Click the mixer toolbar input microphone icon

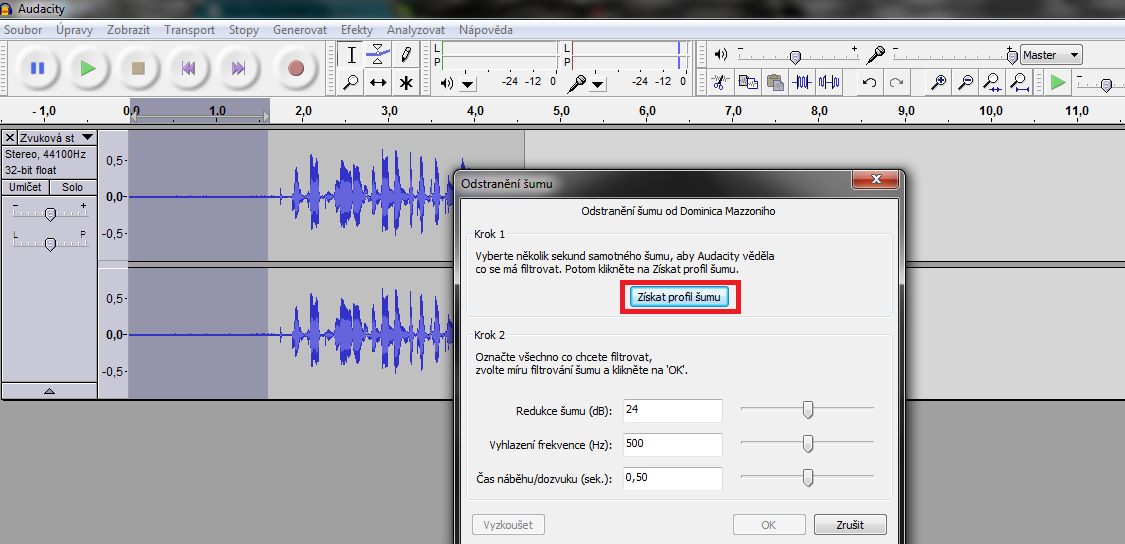click(x=875, y=55)
